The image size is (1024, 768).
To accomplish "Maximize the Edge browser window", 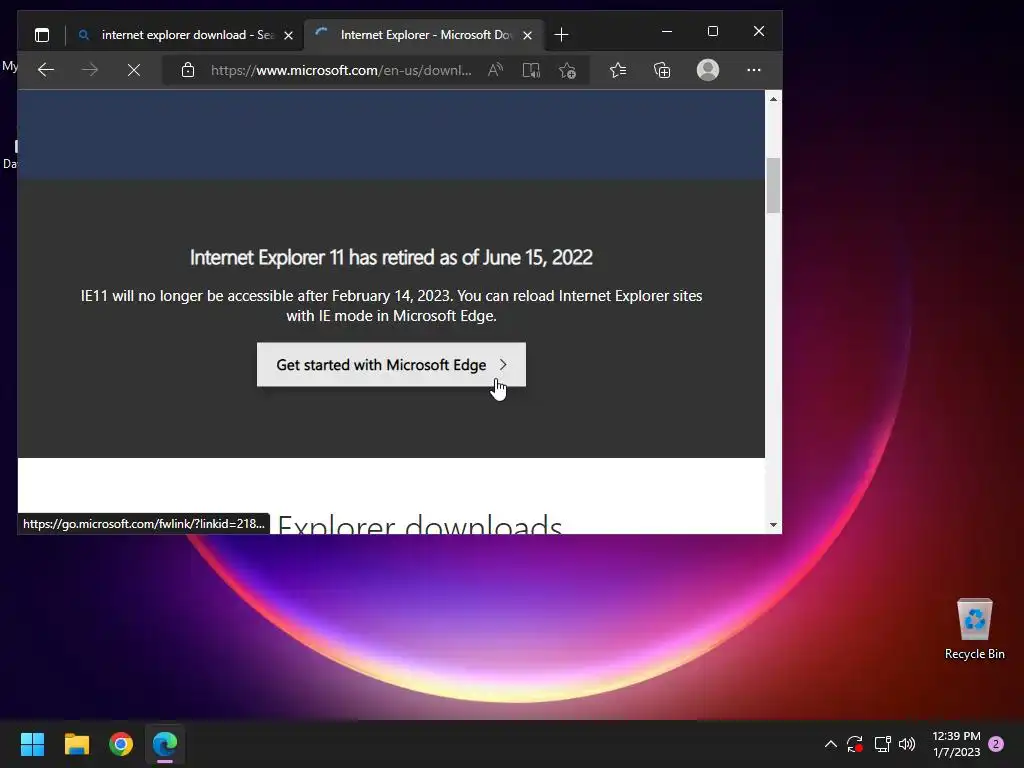I will (x=712, y=31).
